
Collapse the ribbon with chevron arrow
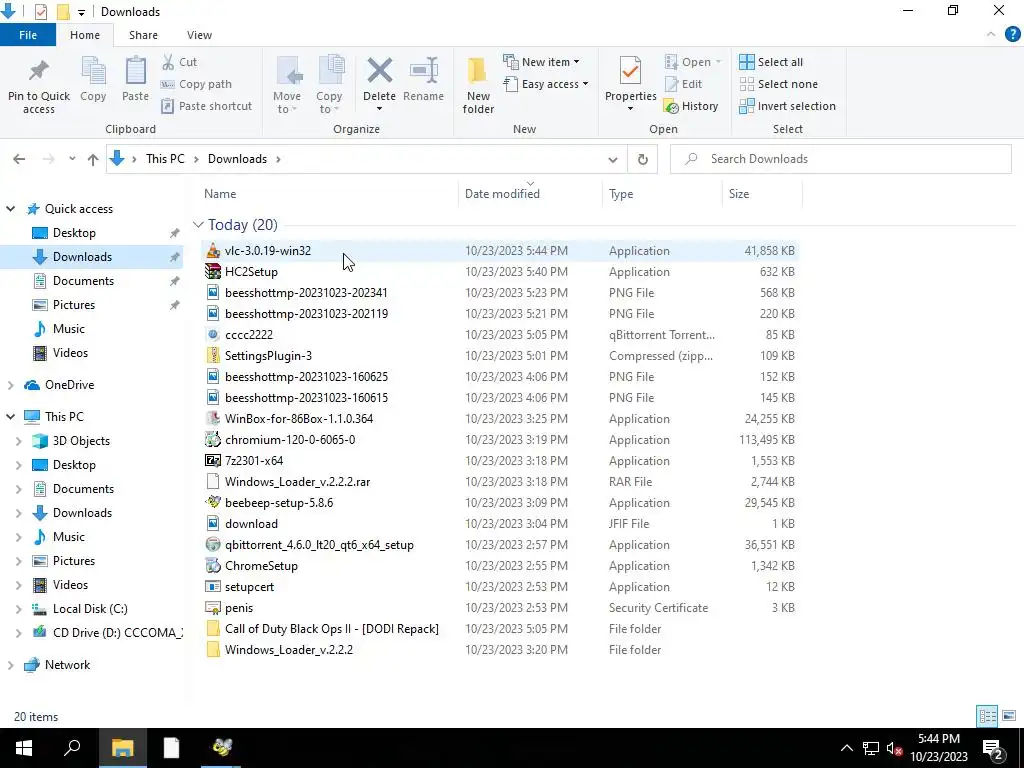[x=991, y=35]
